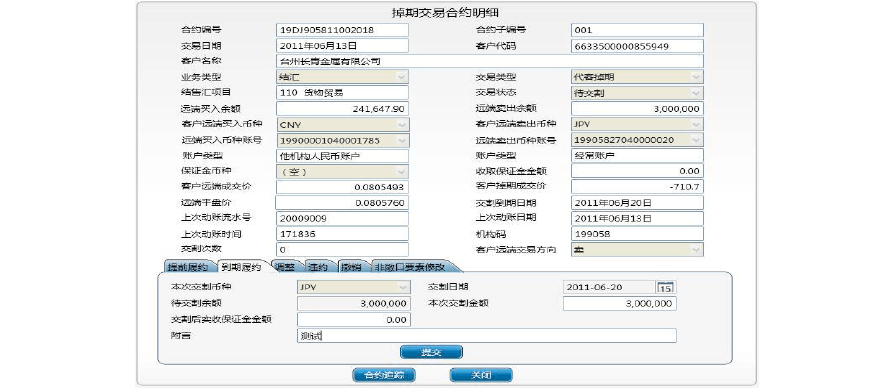This screenshot has width=893, height=388.
Task: Focus the 上次动账时间 field 171836
Action: pyautogui.click(x=342, y=234)
